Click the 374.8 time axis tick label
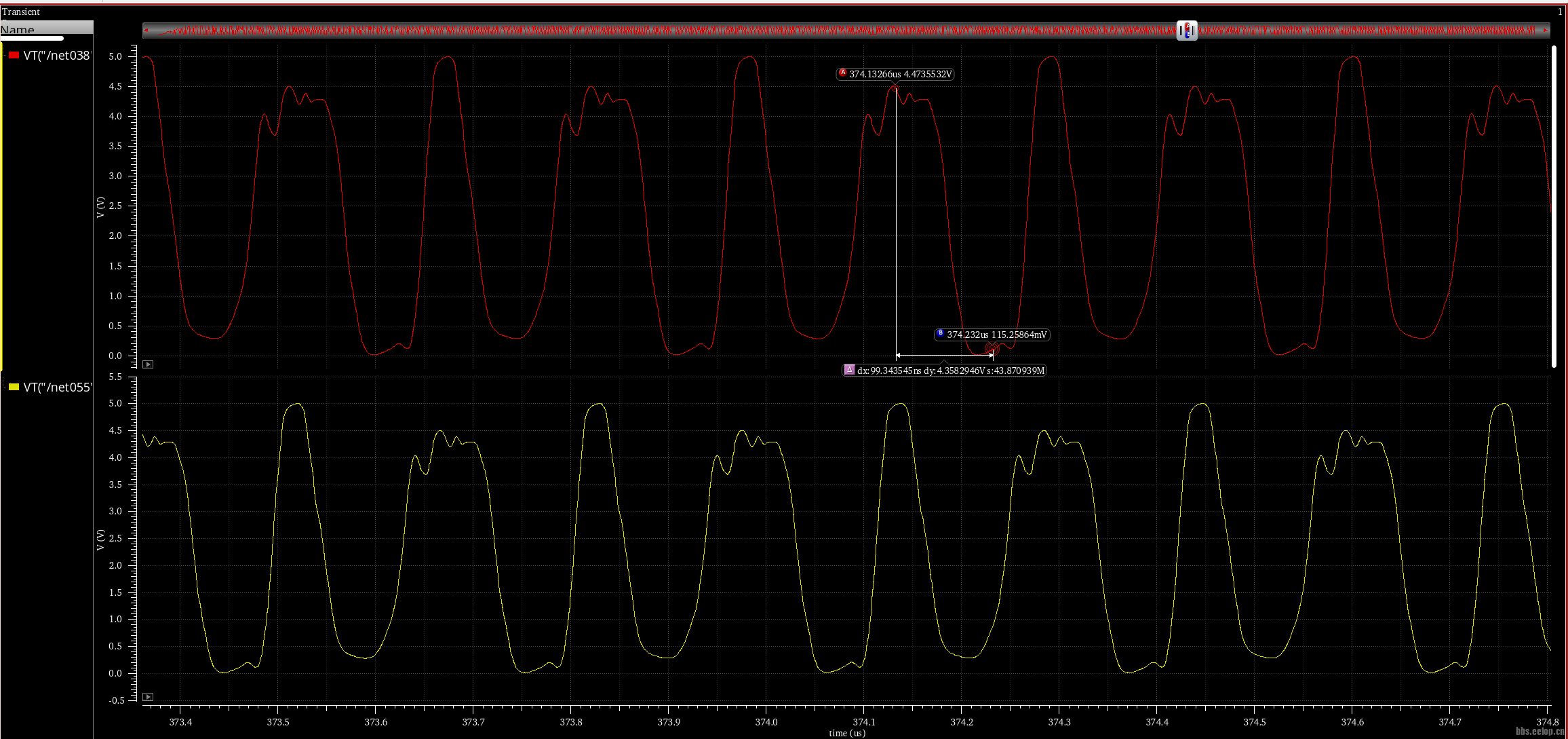Image resolution: width=1568 pixels, height=739 pixels. click(x=1548, y=722)
